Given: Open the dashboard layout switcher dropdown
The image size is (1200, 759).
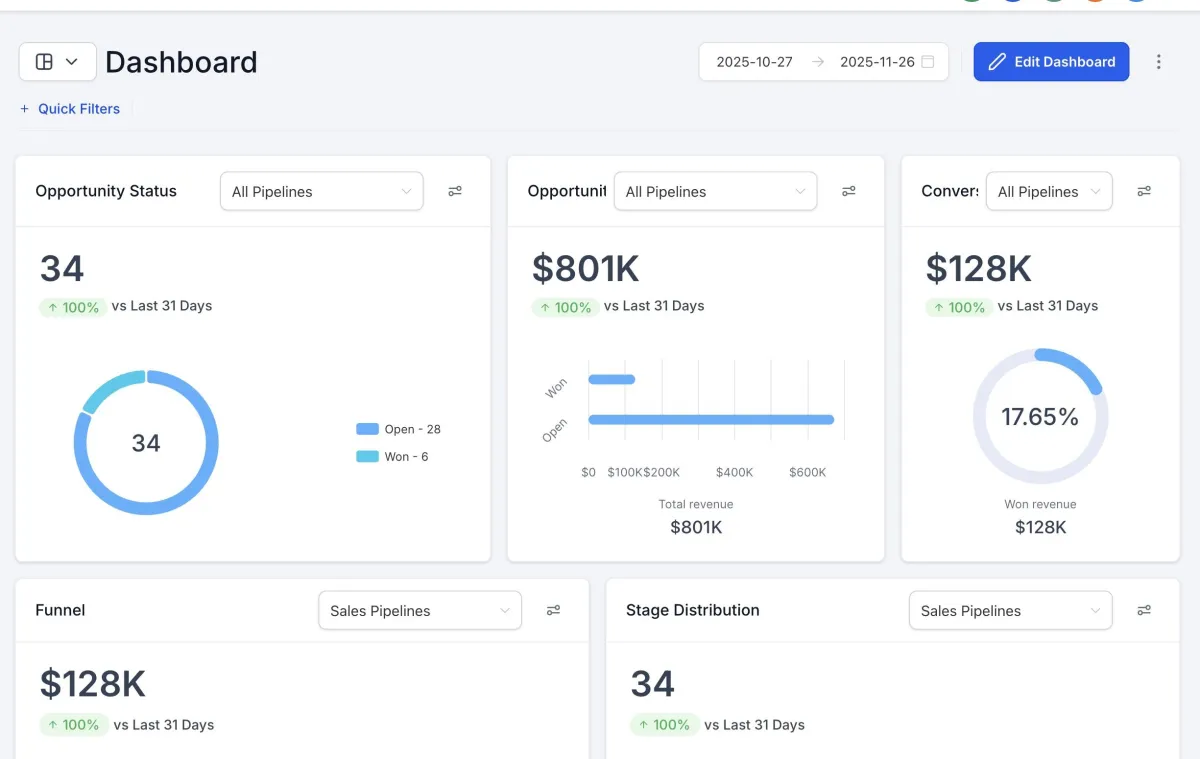Looking at the screenshot, I should (x=58, y=62).
